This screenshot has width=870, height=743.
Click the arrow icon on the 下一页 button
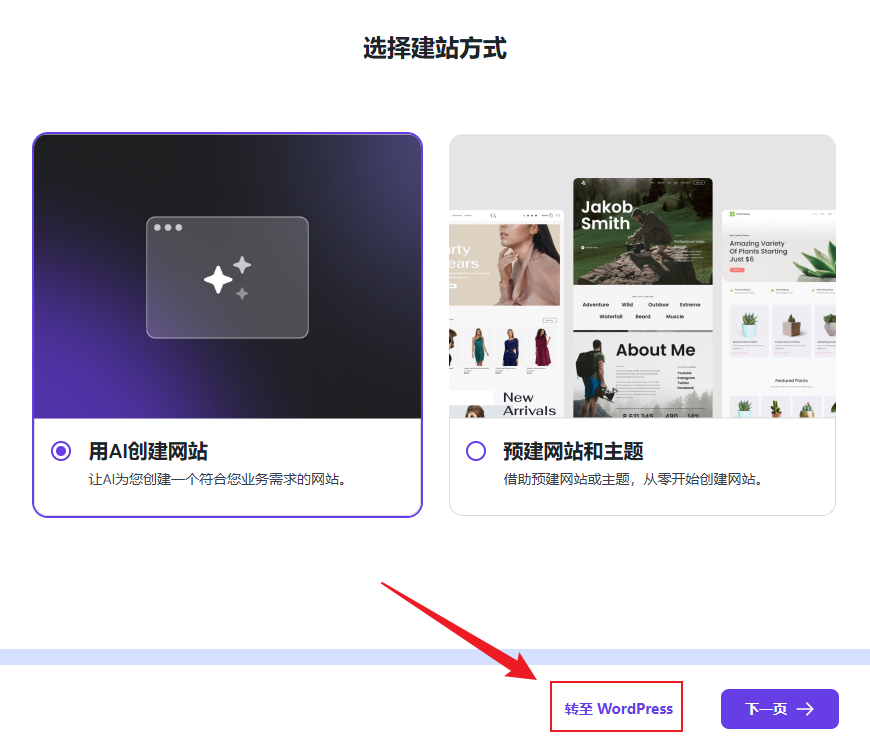coord(805,709)
